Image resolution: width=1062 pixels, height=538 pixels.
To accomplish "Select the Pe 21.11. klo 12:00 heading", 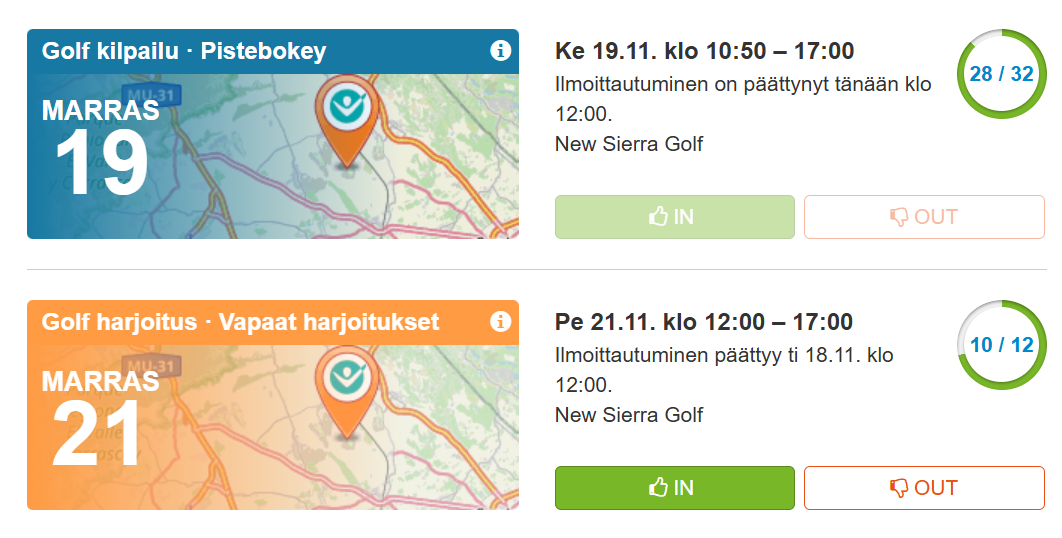I will coord(704,322).
